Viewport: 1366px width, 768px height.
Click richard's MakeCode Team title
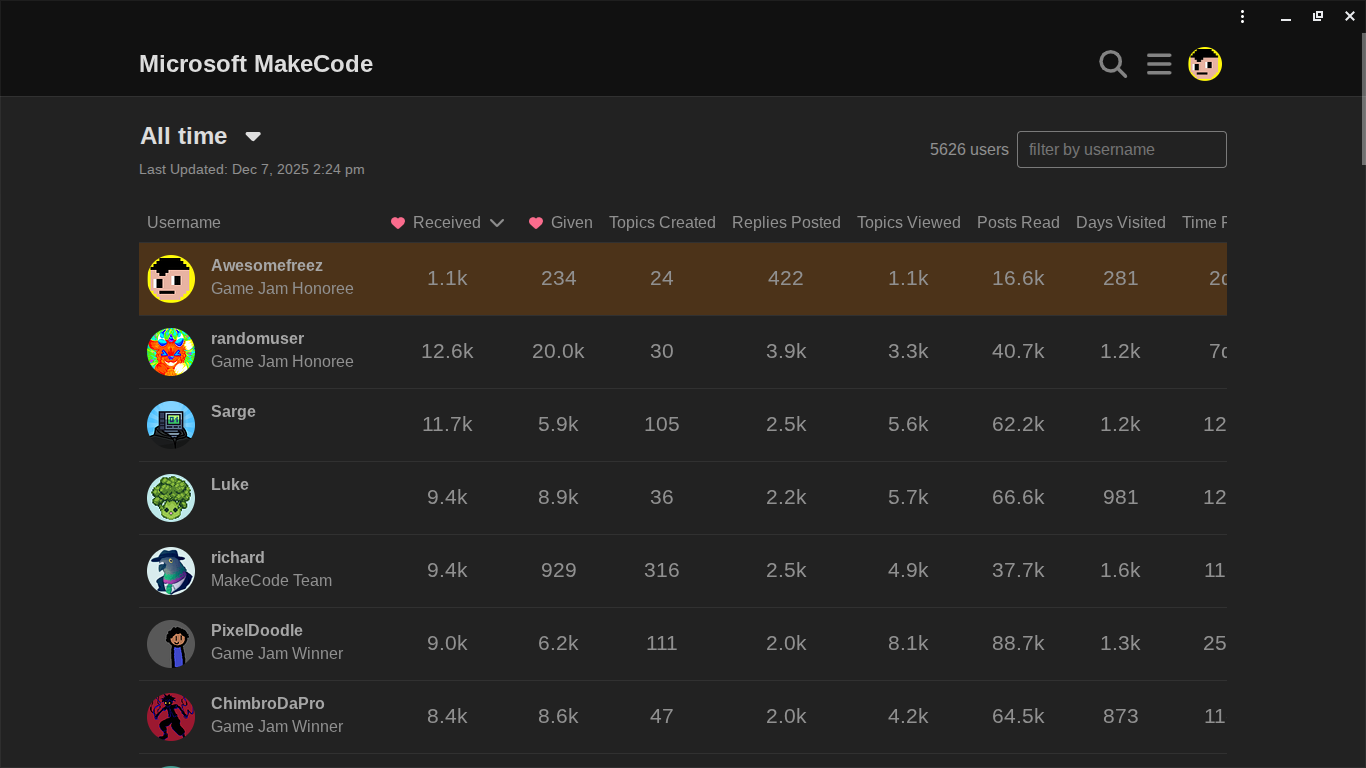pos(271,581)
